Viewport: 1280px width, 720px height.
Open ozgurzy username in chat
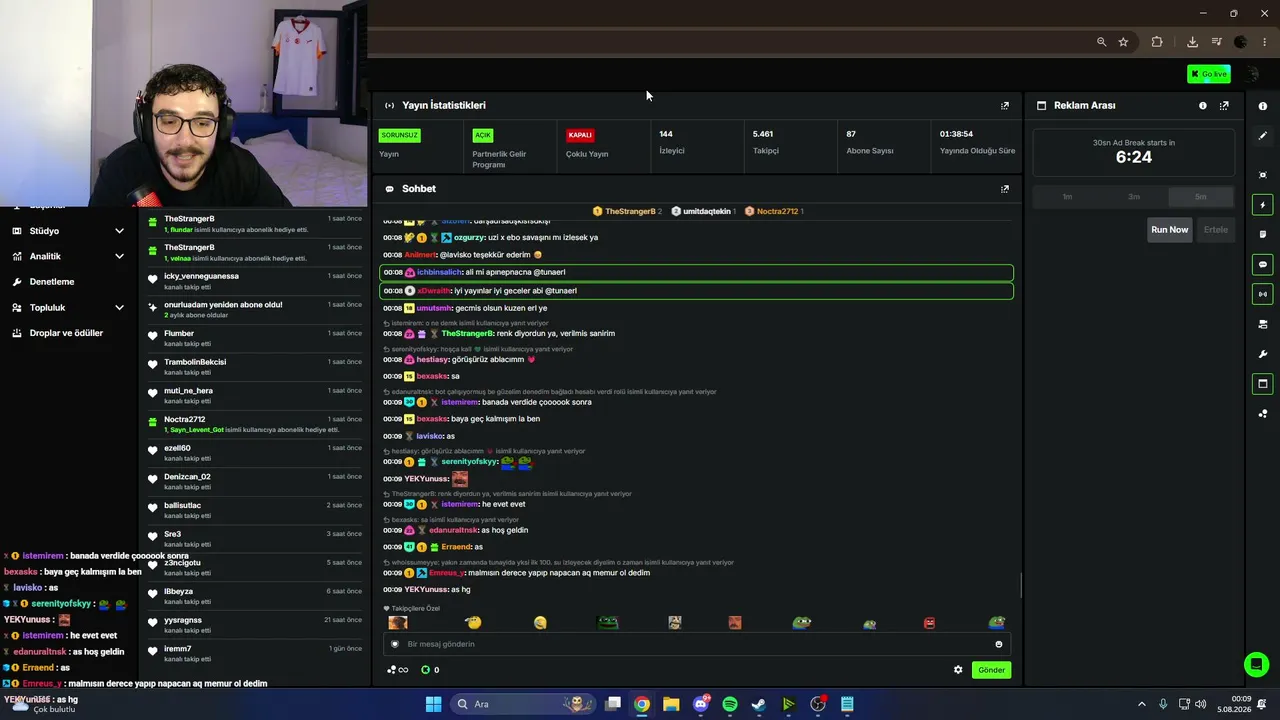(x=469, y=238)
